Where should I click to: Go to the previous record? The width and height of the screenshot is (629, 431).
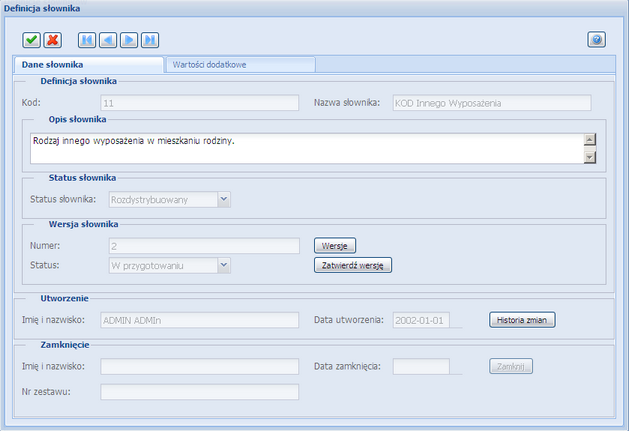[x=108, y=40]
